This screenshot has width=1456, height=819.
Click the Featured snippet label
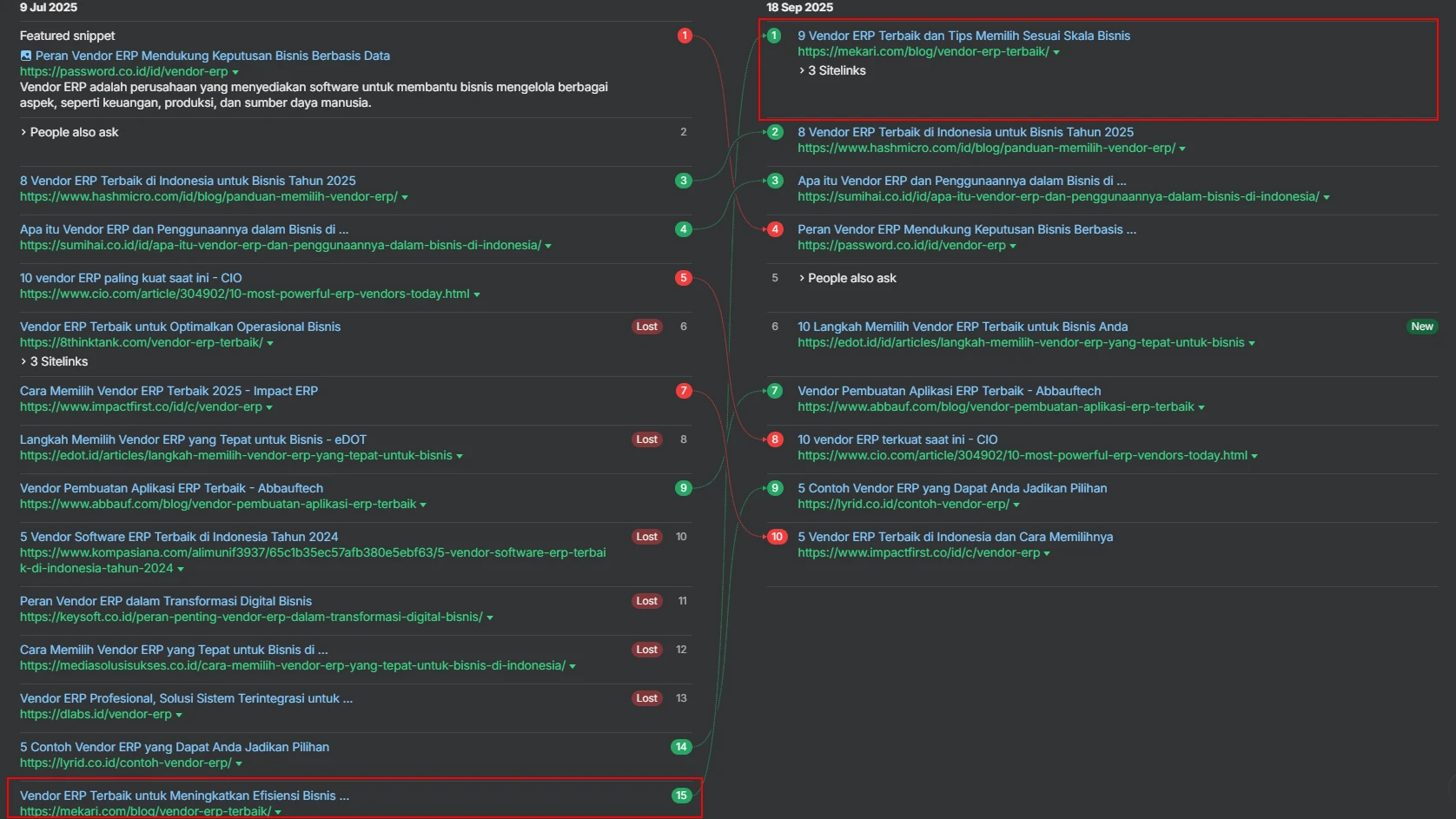click(x=68, y=36)
